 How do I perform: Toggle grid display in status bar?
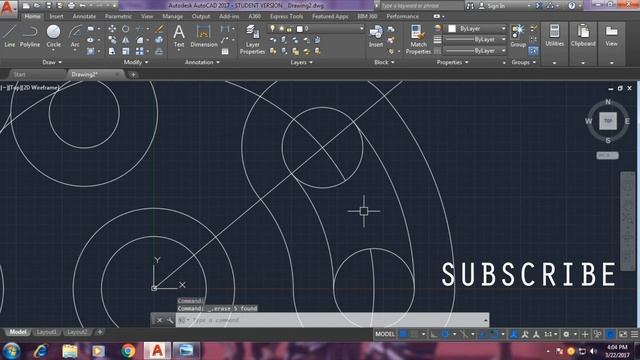[403, 334]
